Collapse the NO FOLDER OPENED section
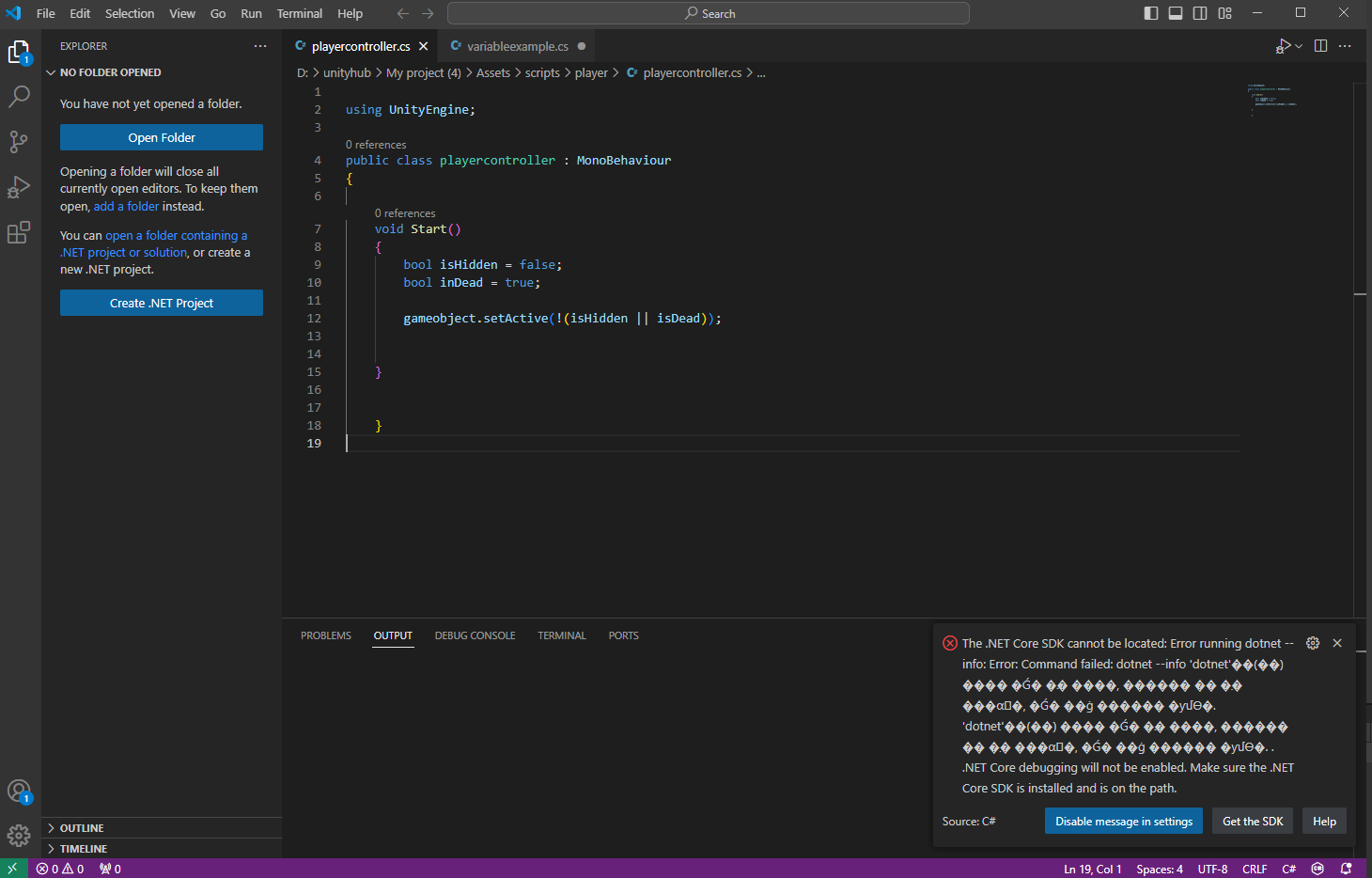Image resolution: width=1372 pixels, height=878 pixels. click(x=162, y=72)
